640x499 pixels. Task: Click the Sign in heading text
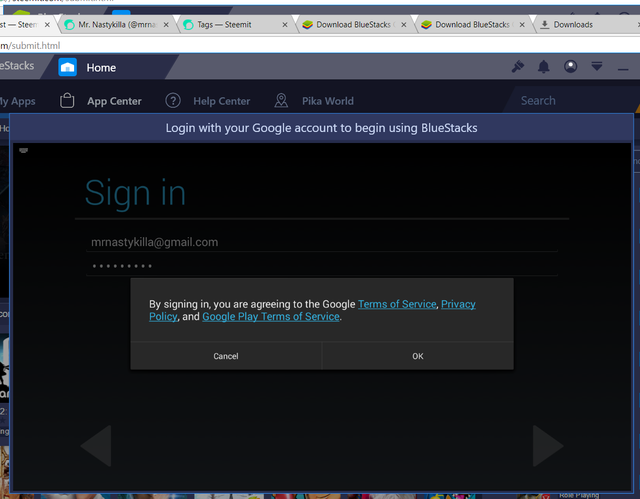point(136,193)
